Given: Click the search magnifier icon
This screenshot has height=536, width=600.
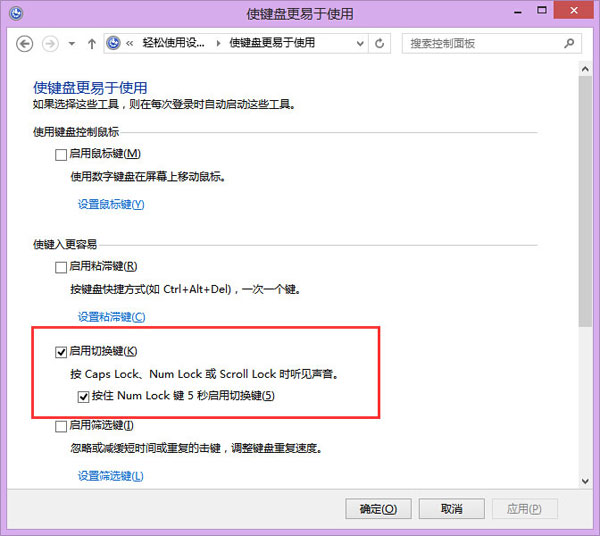Looking at the screenshot, I should (x=569, y=44).
